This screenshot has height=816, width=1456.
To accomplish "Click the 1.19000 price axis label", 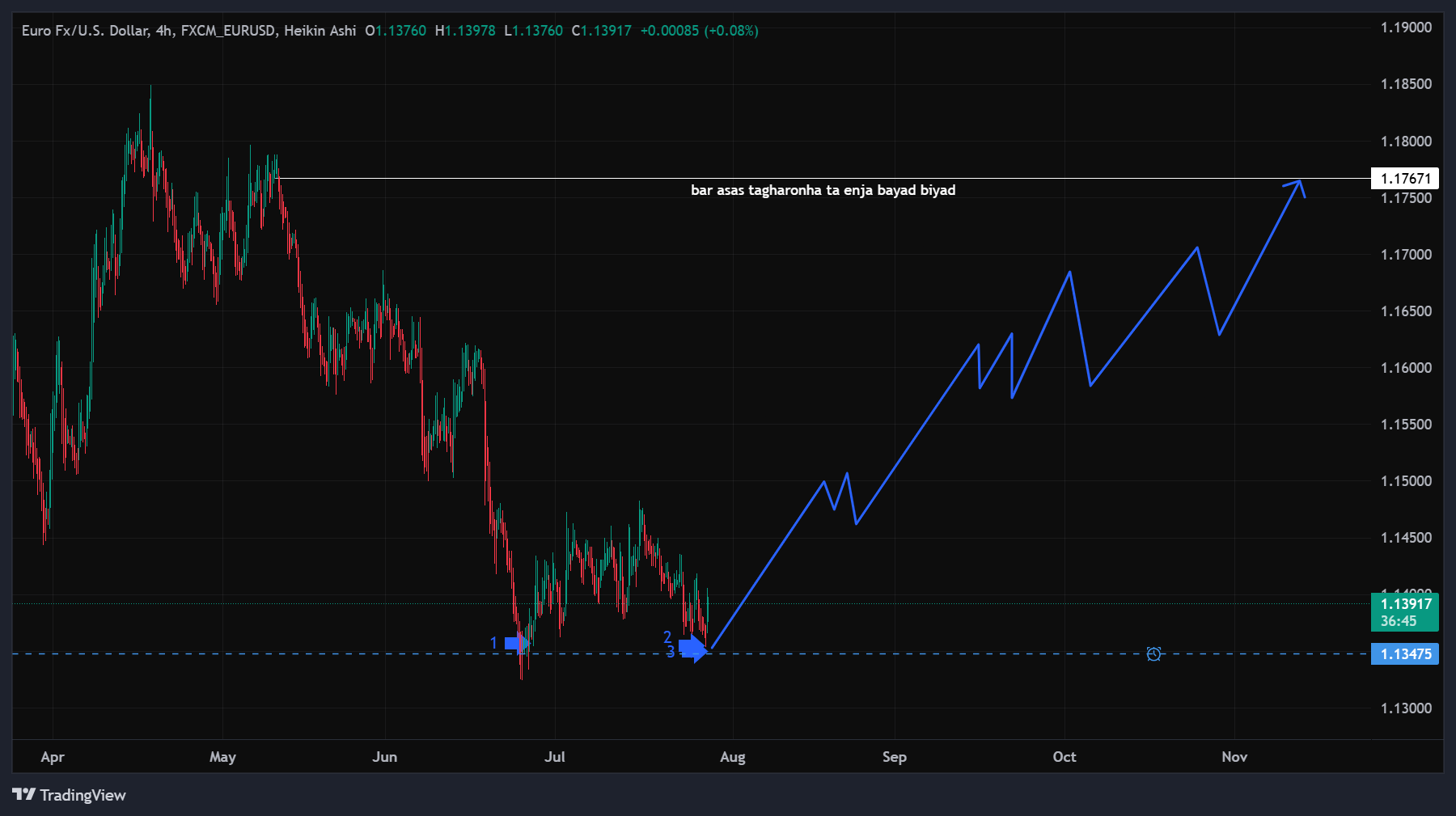I will coord(1406,27).
